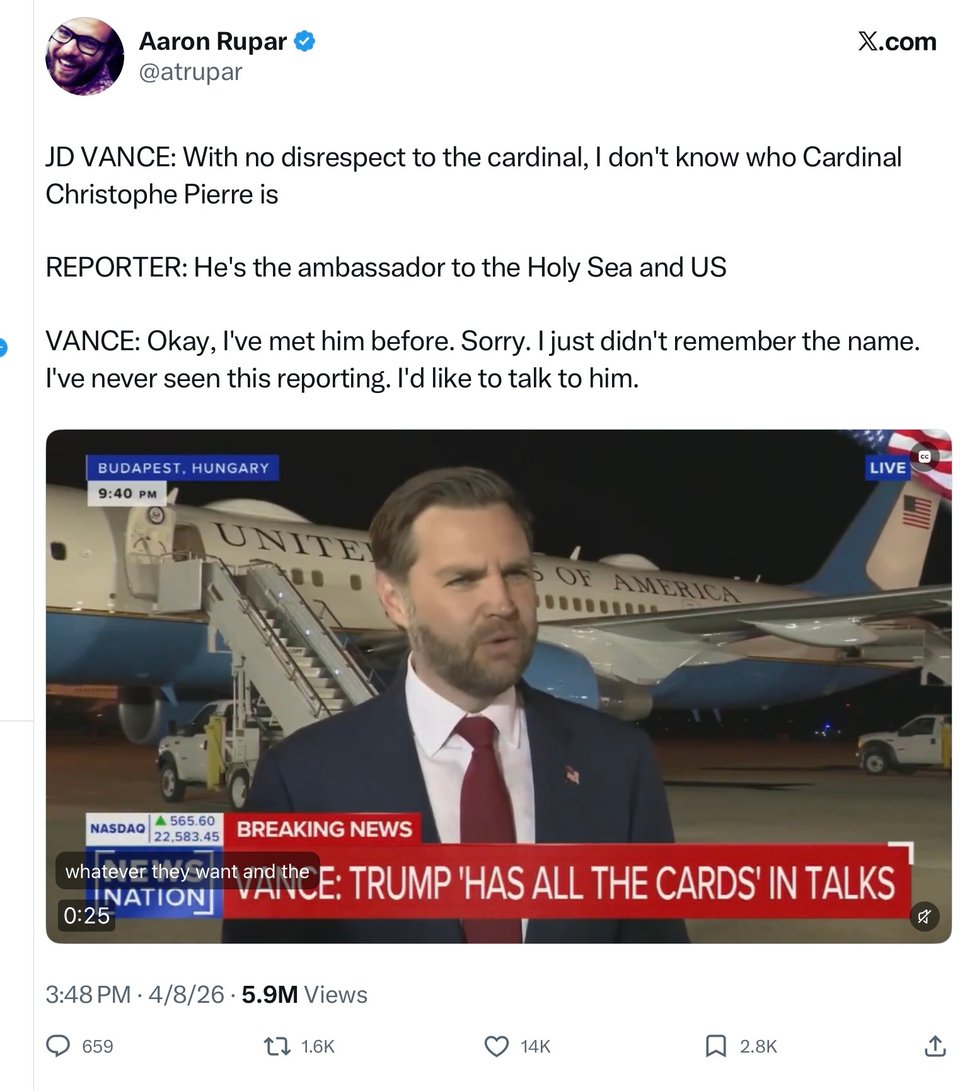Click the reply speech bubble icon

59,1046
